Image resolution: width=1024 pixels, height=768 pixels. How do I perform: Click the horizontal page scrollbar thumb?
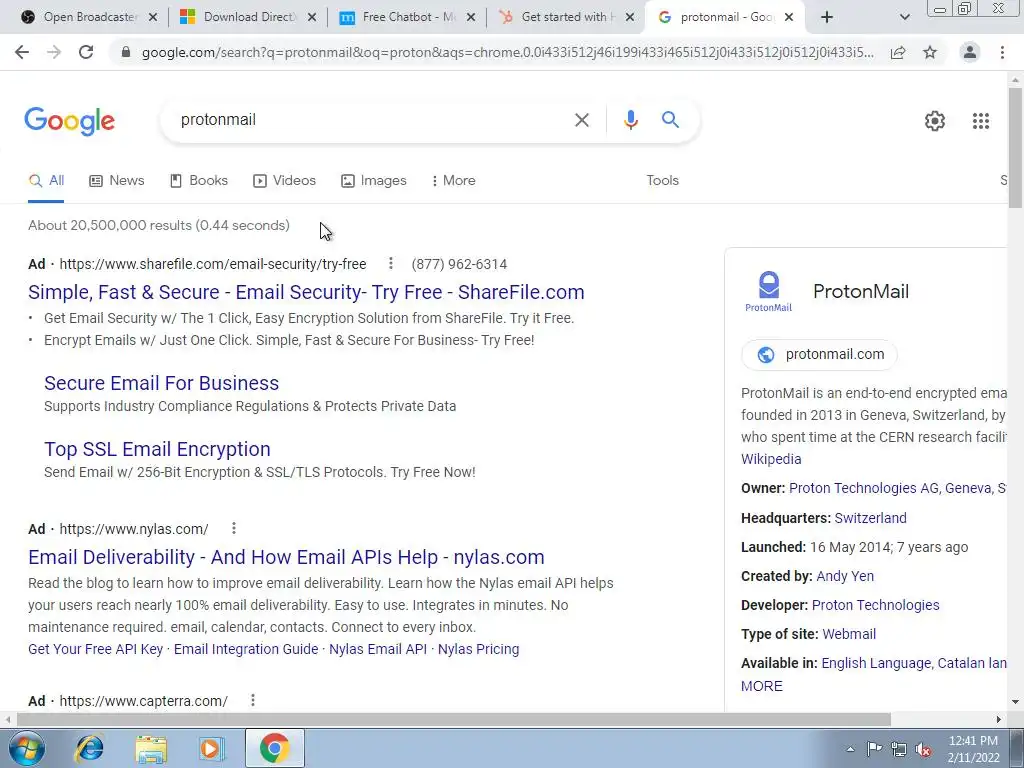tap(453, 719)
